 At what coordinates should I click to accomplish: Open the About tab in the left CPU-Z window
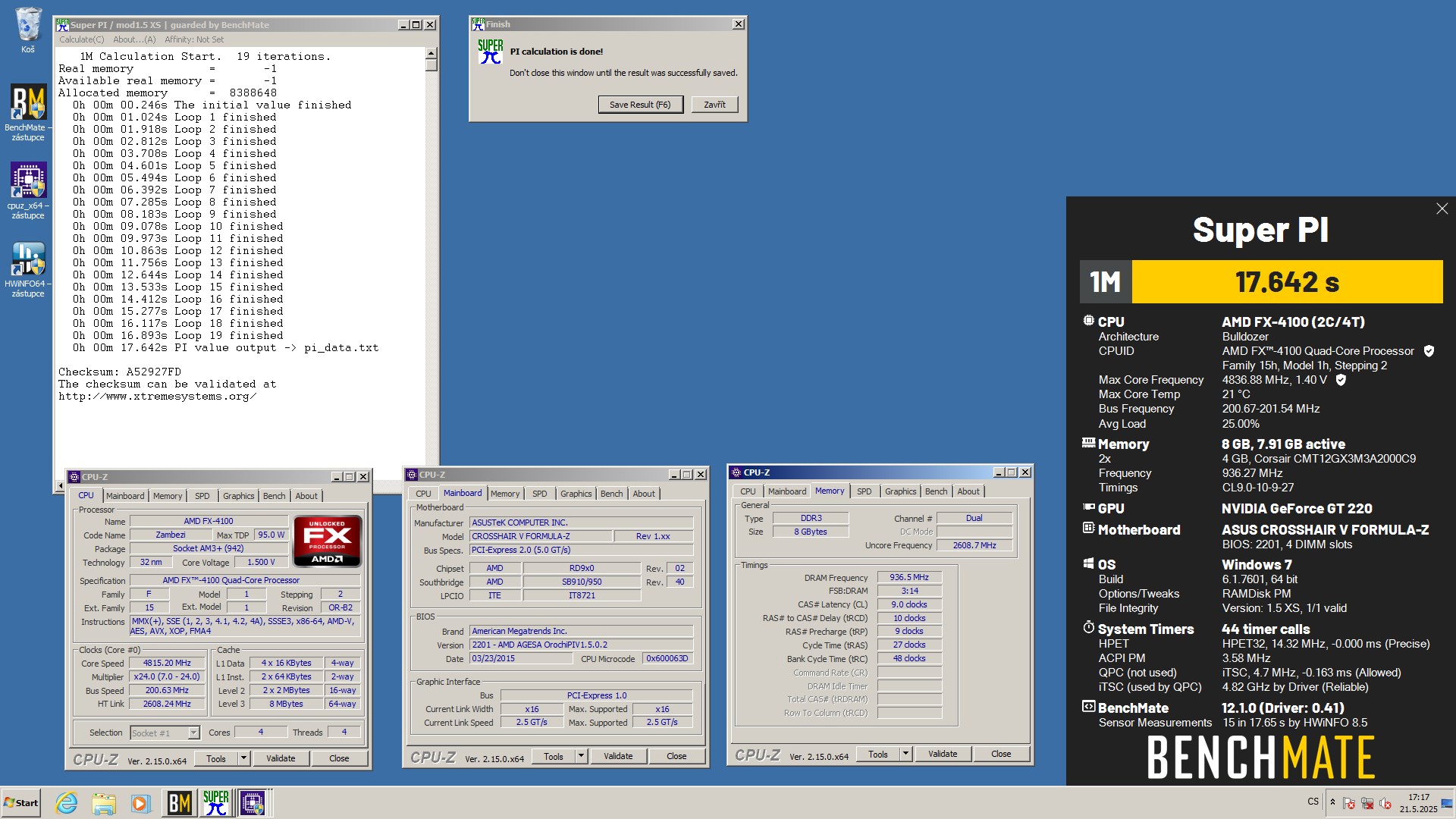(x=306, y=496)
